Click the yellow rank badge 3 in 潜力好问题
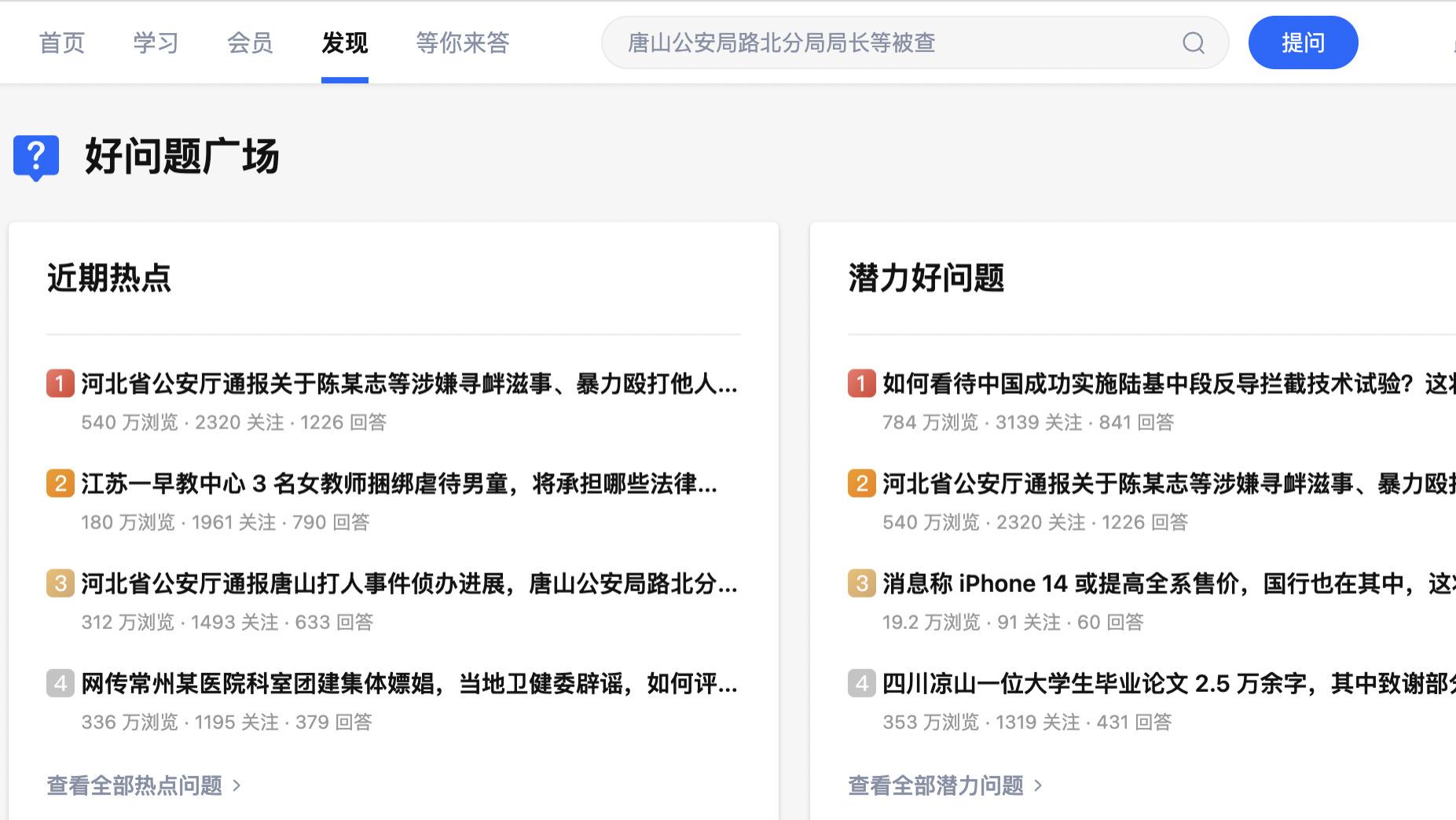This screenshot has width=1456, height=820. pos(861,583)
